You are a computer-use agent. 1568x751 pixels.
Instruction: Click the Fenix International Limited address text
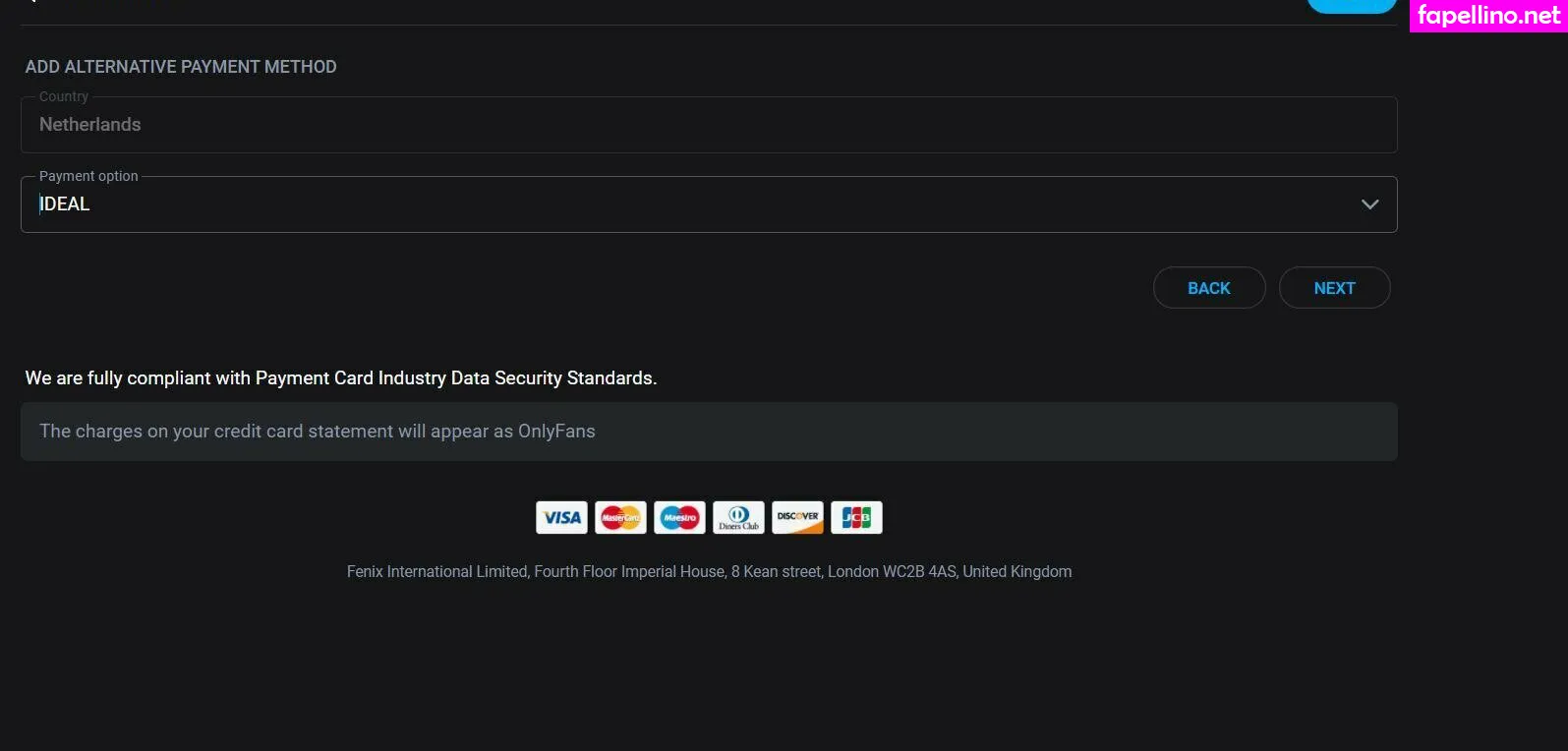tap(709, 572)
